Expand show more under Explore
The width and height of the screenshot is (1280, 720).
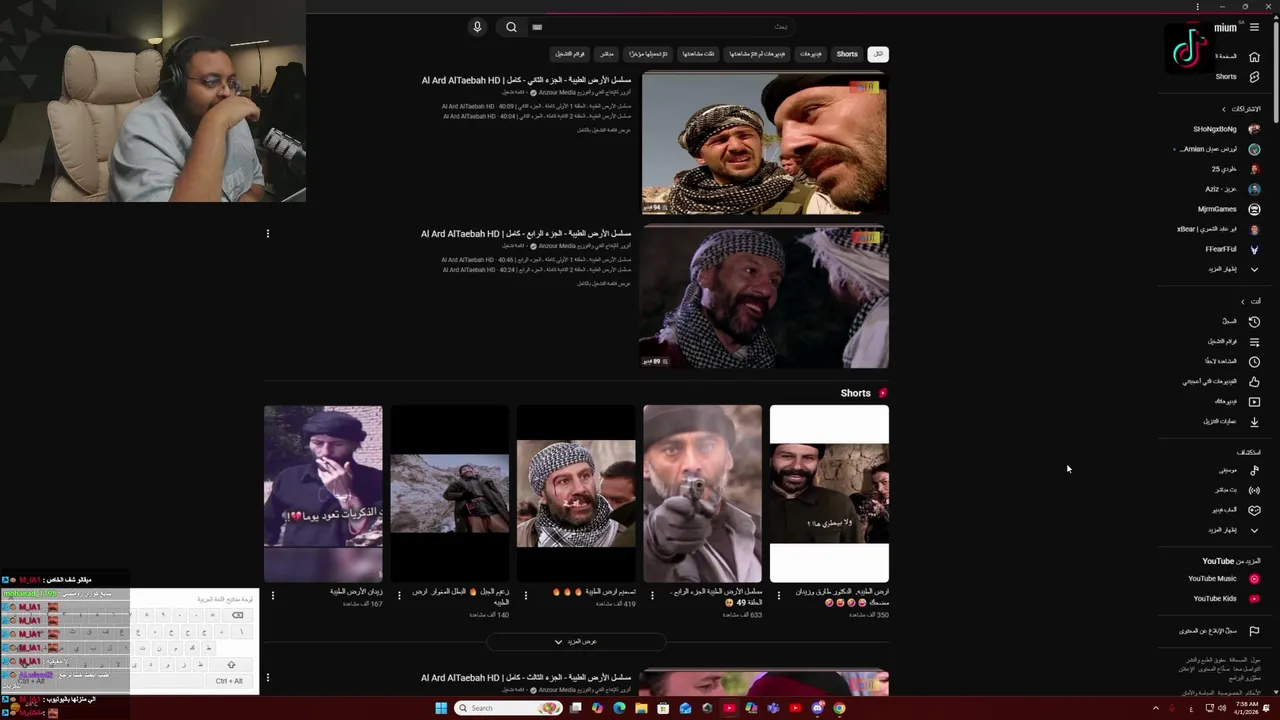[x=1254, y=530]
